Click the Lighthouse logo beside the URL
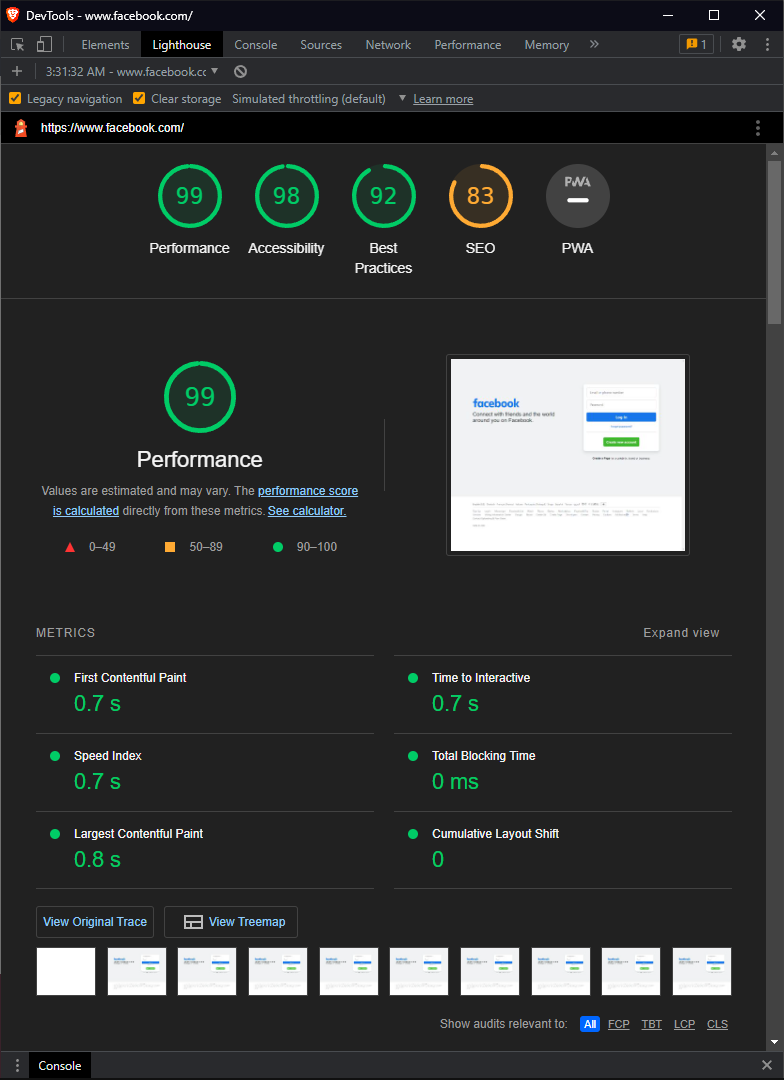This screenshot has height=1080, width=784. (x=21, y=127)
